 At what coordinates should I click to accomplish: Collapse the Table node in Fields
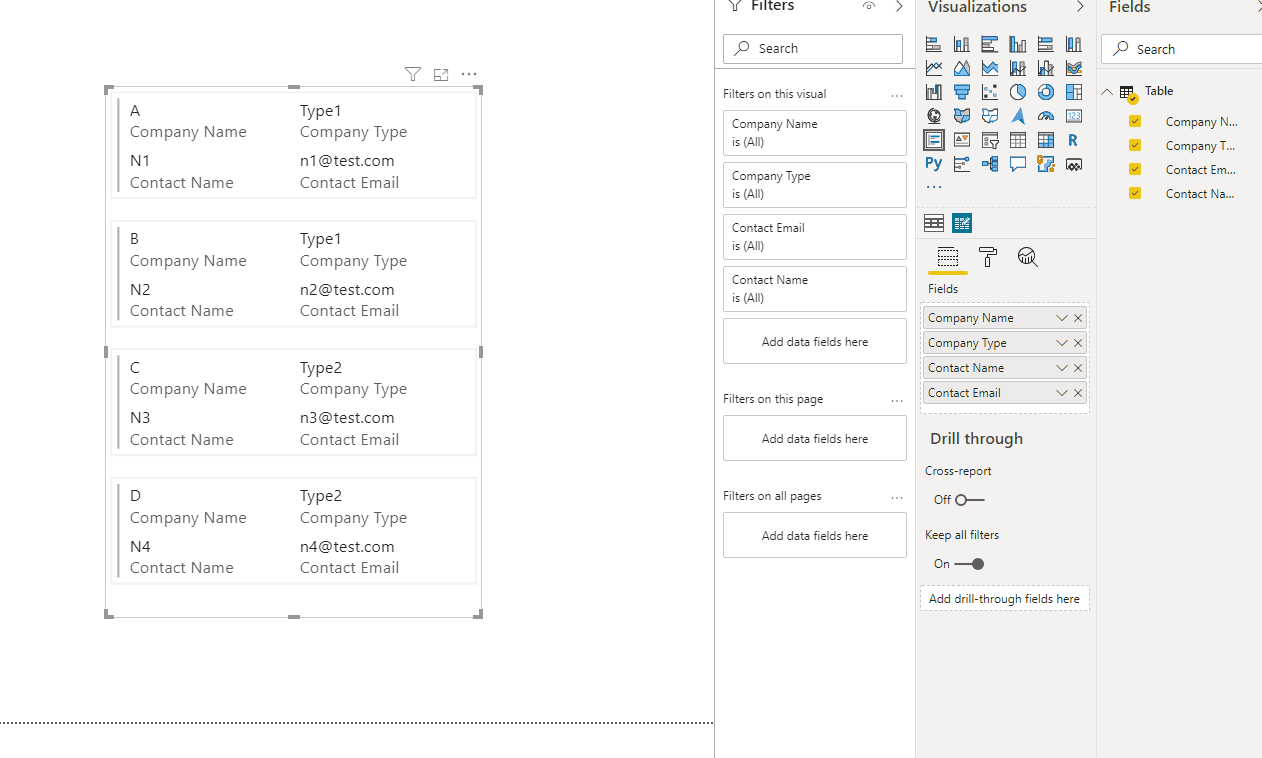click(x=1107, y=91)
